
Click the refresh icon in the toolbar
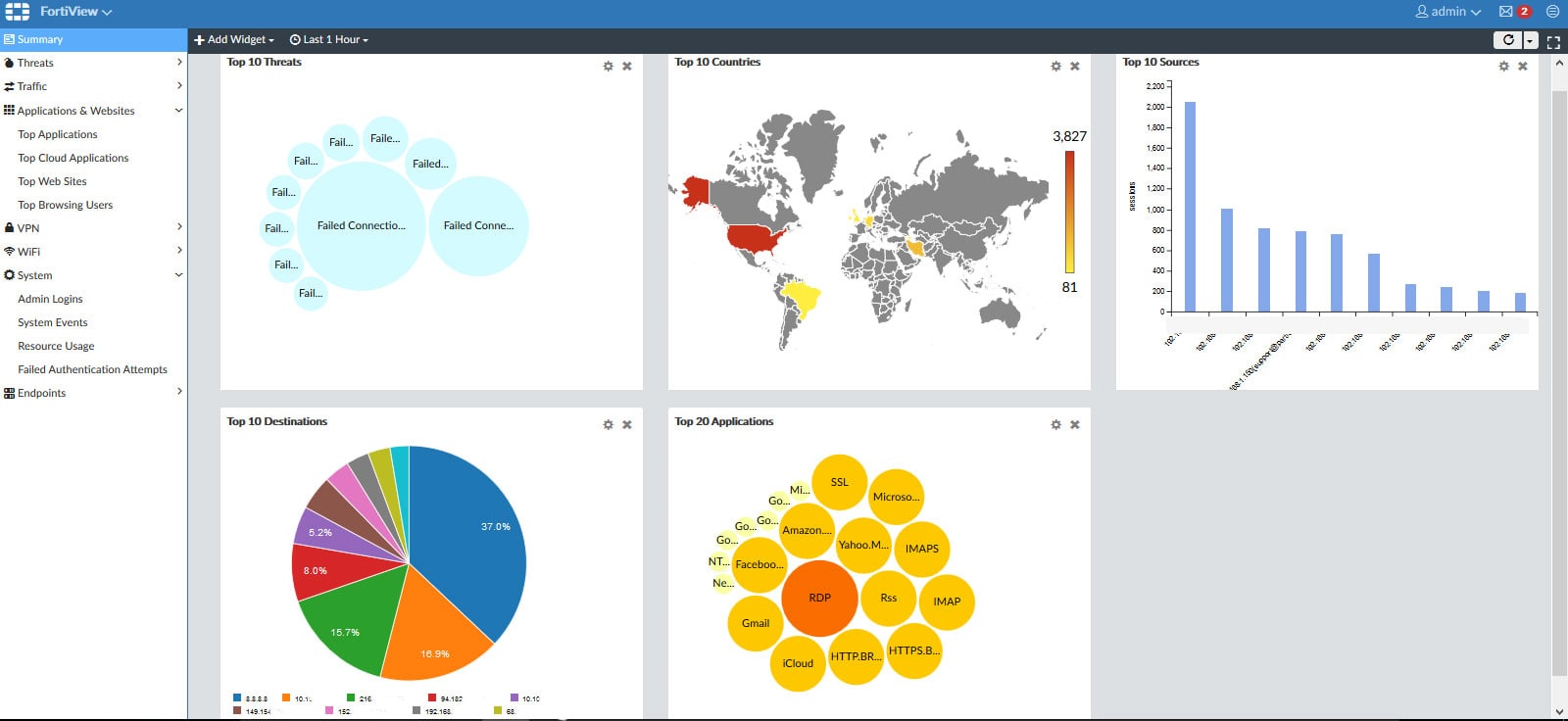coord(1508,40)
